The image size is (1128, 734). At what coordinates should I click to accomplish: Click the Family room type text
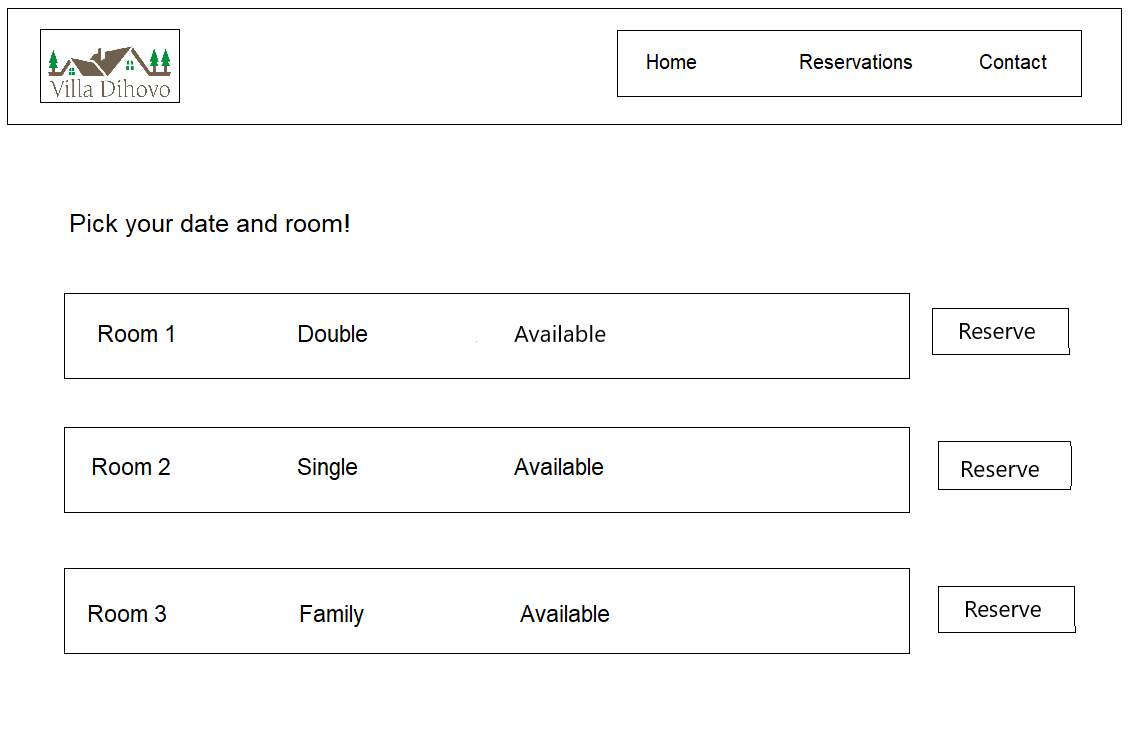pyautogui.click(x=331, y=615)
